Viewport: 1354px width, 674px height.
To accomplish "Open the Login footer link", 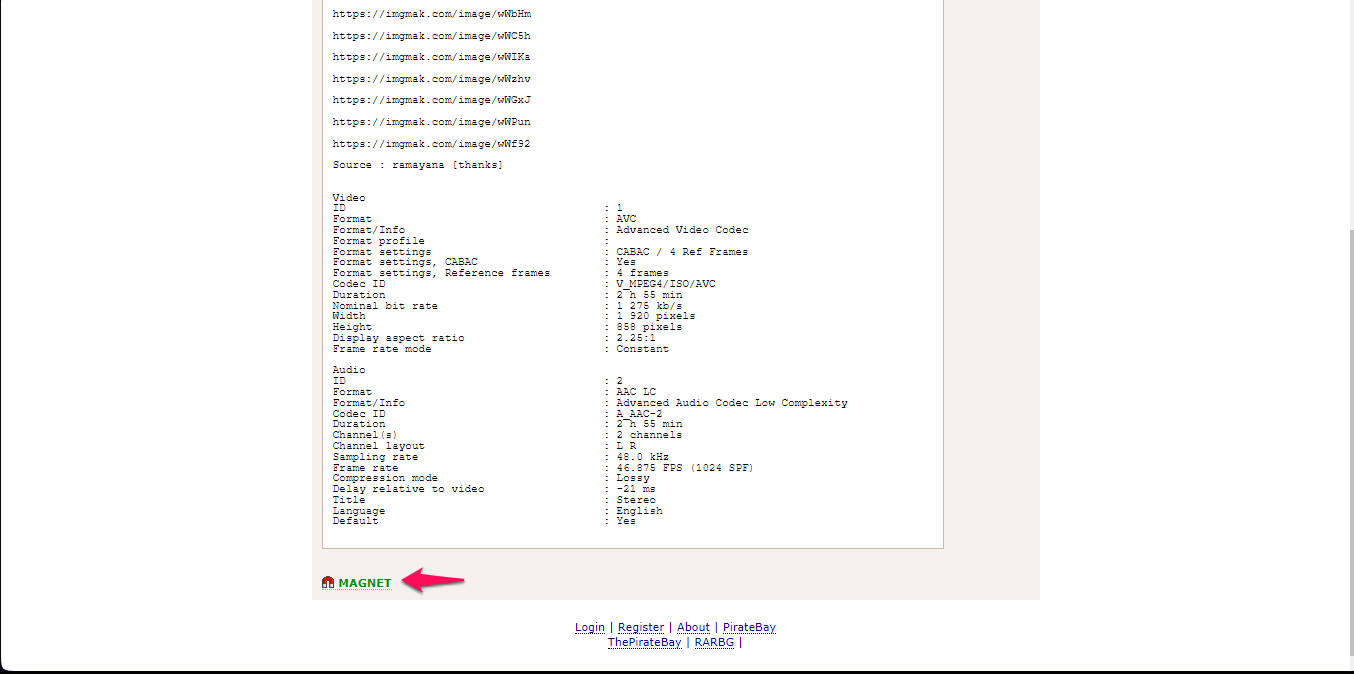I will (x=590, y=628).
